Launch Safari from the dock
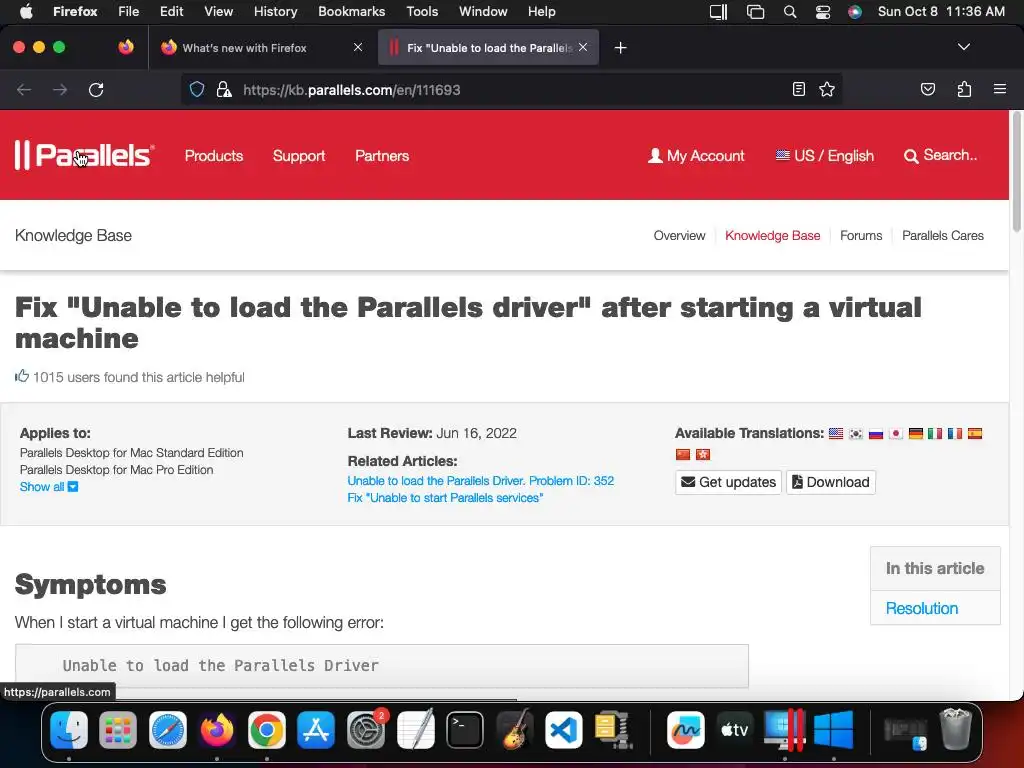 click(168, 729)
